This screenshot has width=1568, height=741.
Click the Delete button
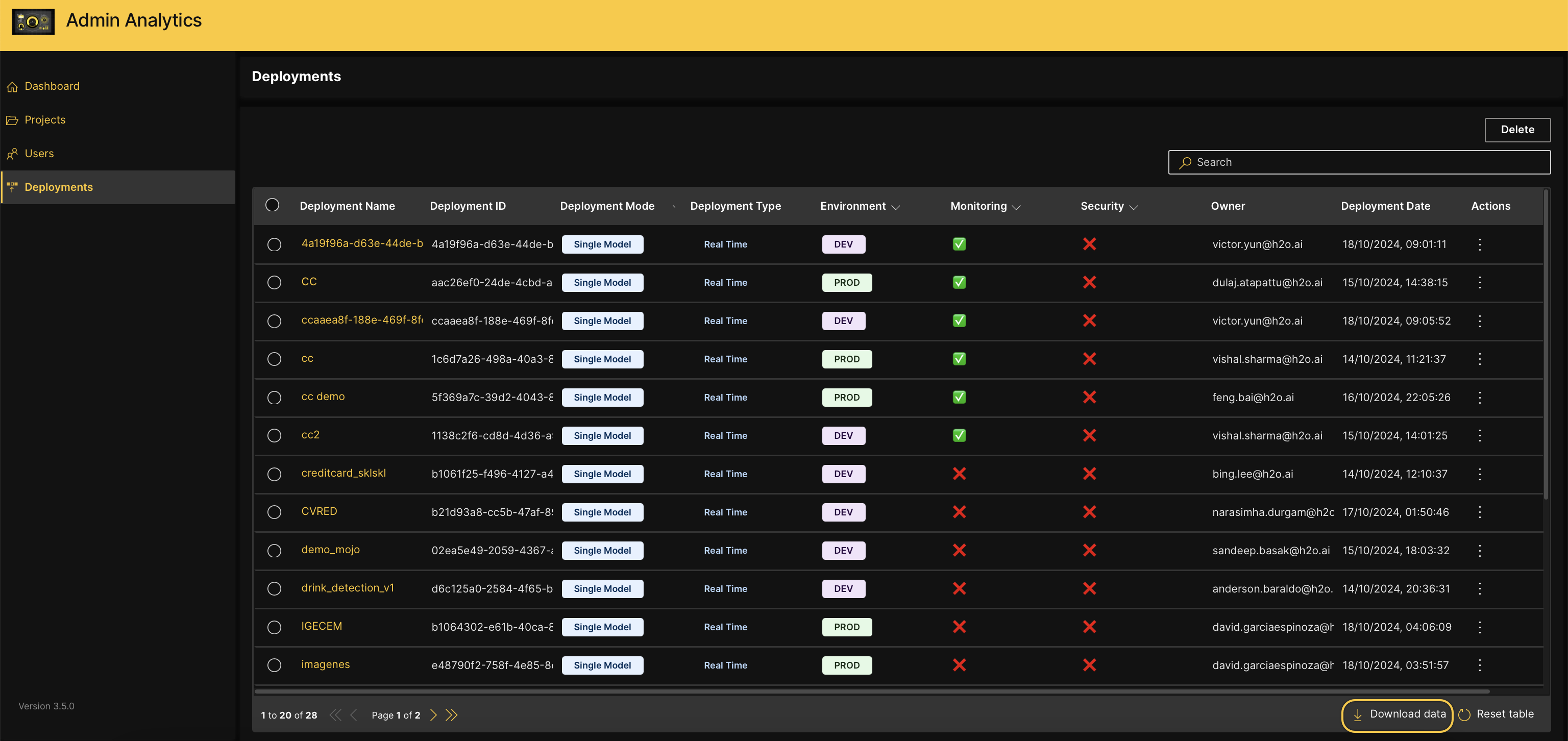[1517, 128]
